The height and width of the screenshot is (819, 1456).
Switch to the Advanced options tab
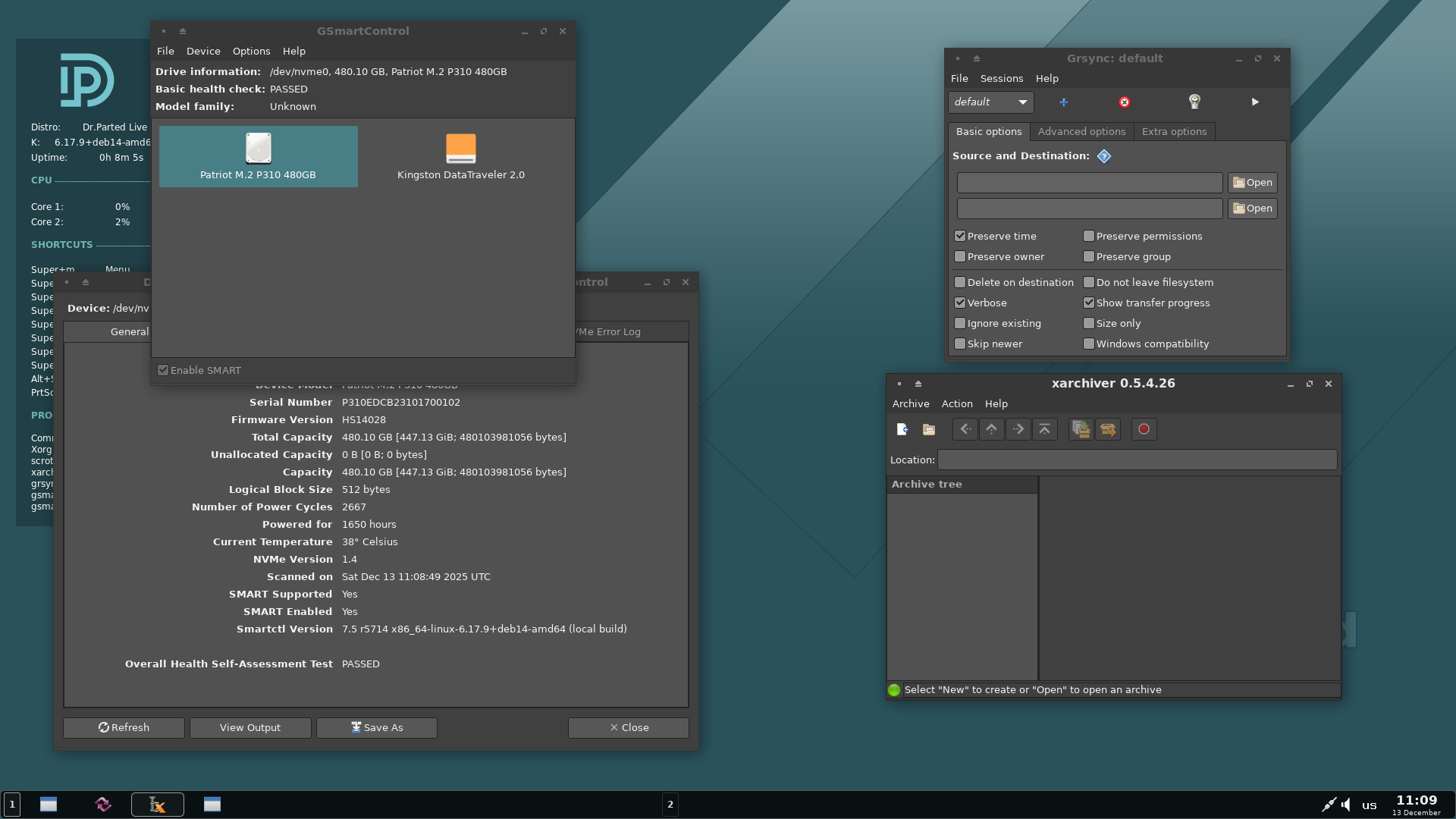(1081, 131)
